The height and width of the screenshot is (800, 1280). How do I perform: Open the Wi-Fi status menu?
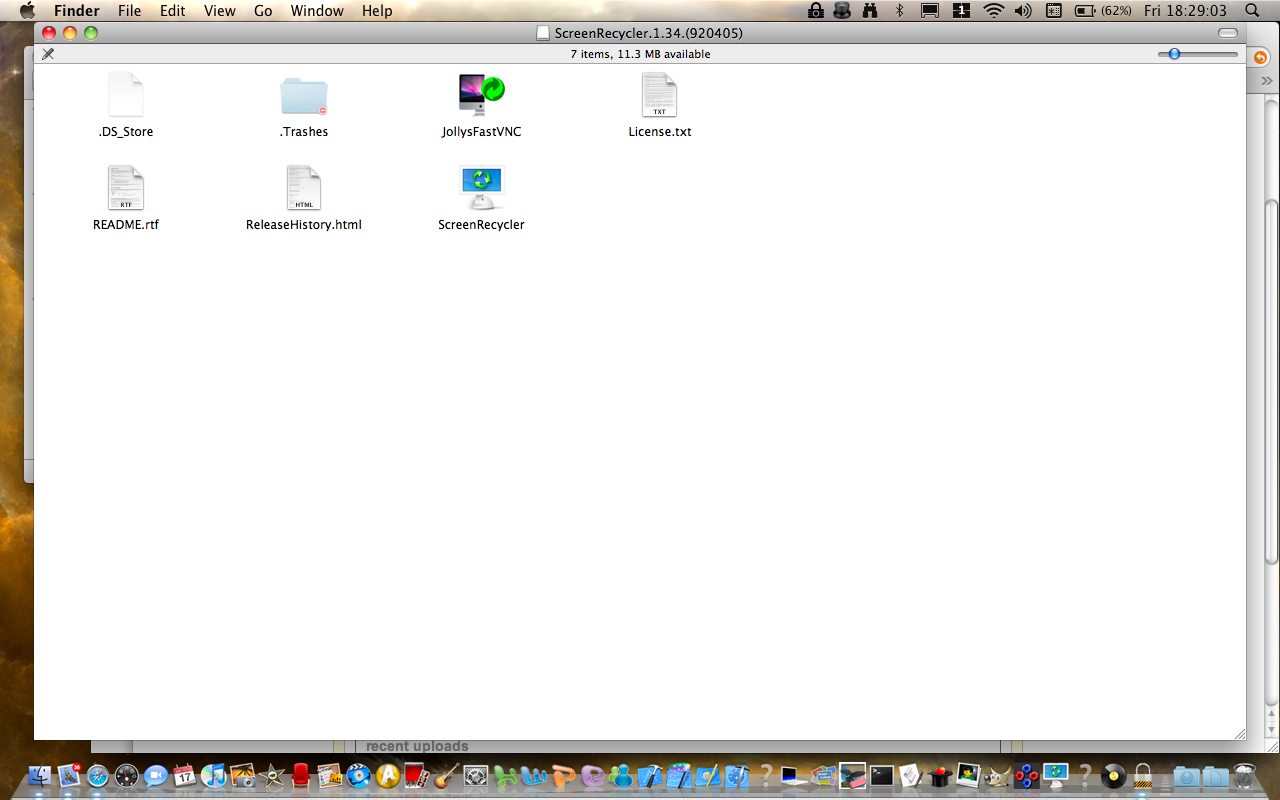click(993, 11)
